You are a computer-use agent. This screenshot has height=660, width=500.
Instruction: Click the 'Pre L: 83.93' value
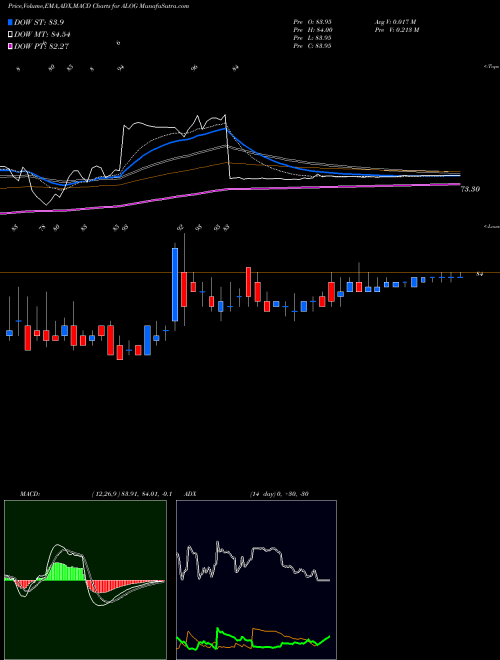313,38
